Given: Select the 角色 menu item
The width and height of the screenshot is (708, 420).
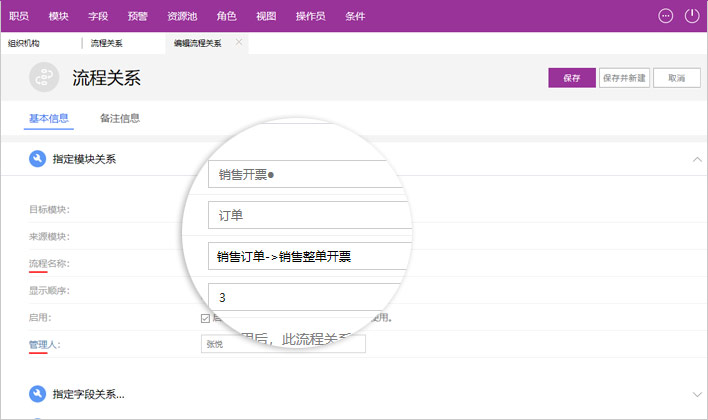Looking at the screenshot, I should point(226,16).
